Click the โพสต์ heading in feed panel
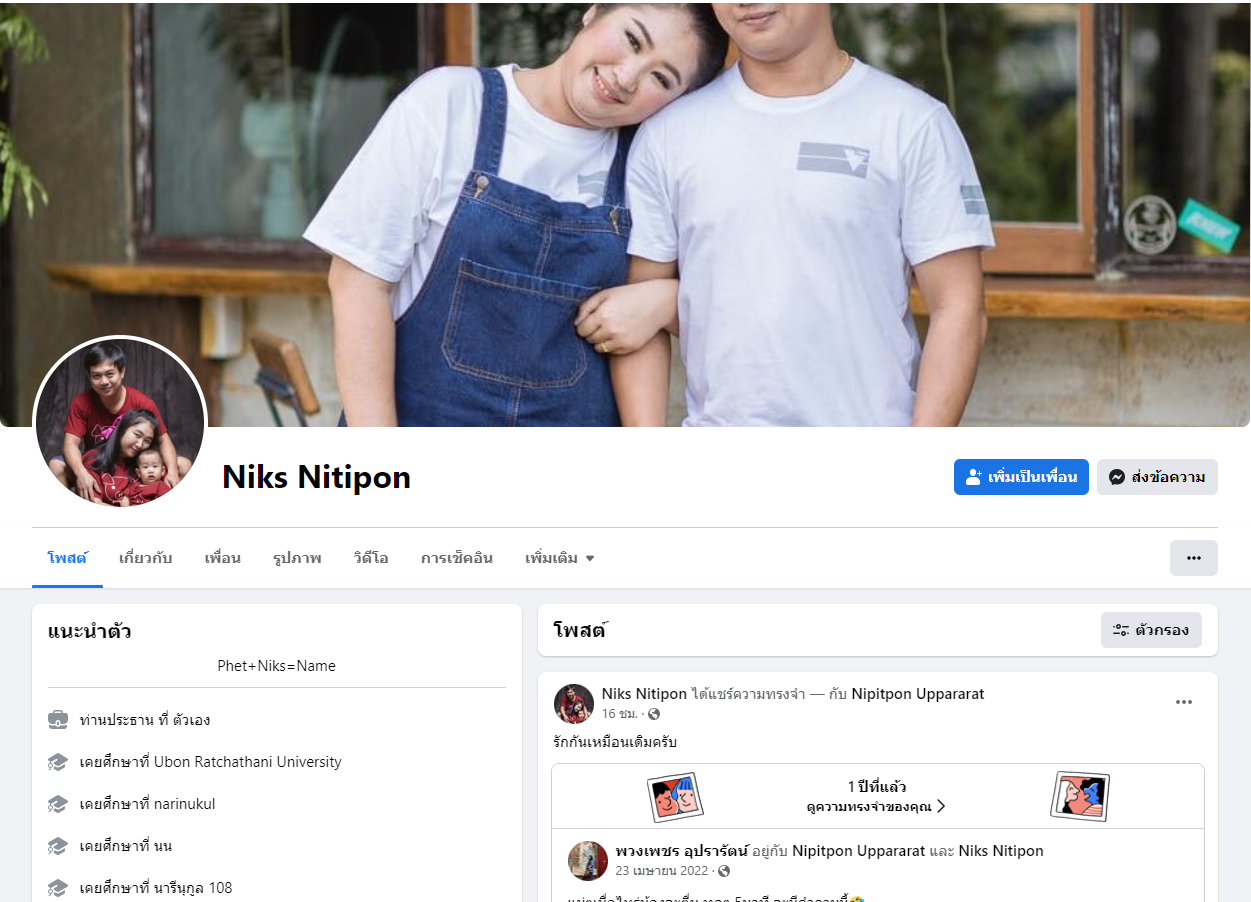 click(x=580, y=630)
